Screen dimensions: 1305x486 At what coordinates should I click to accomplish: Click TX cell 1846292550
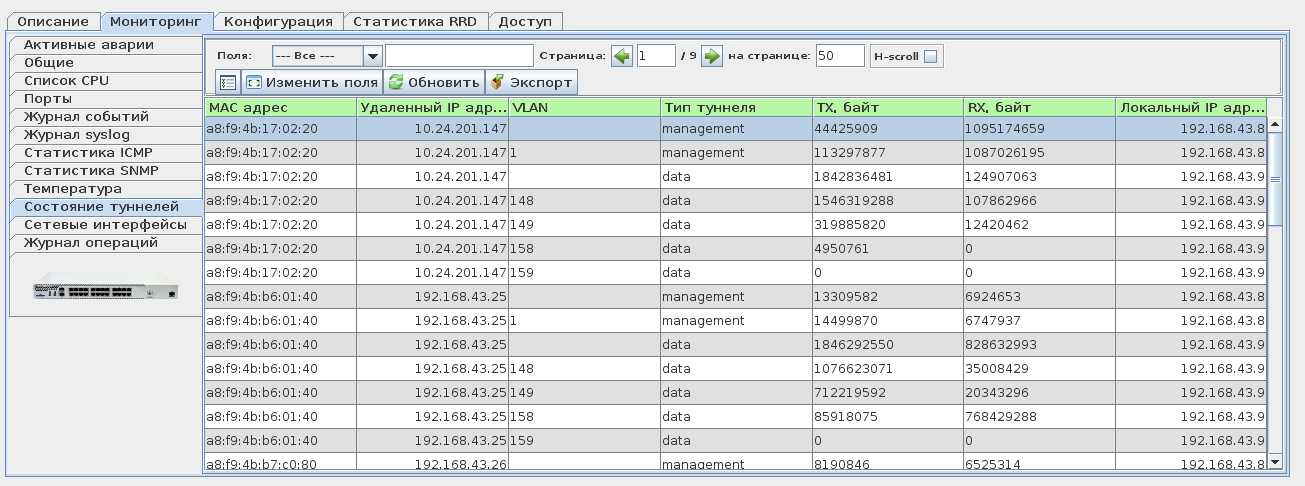point(888,345)
